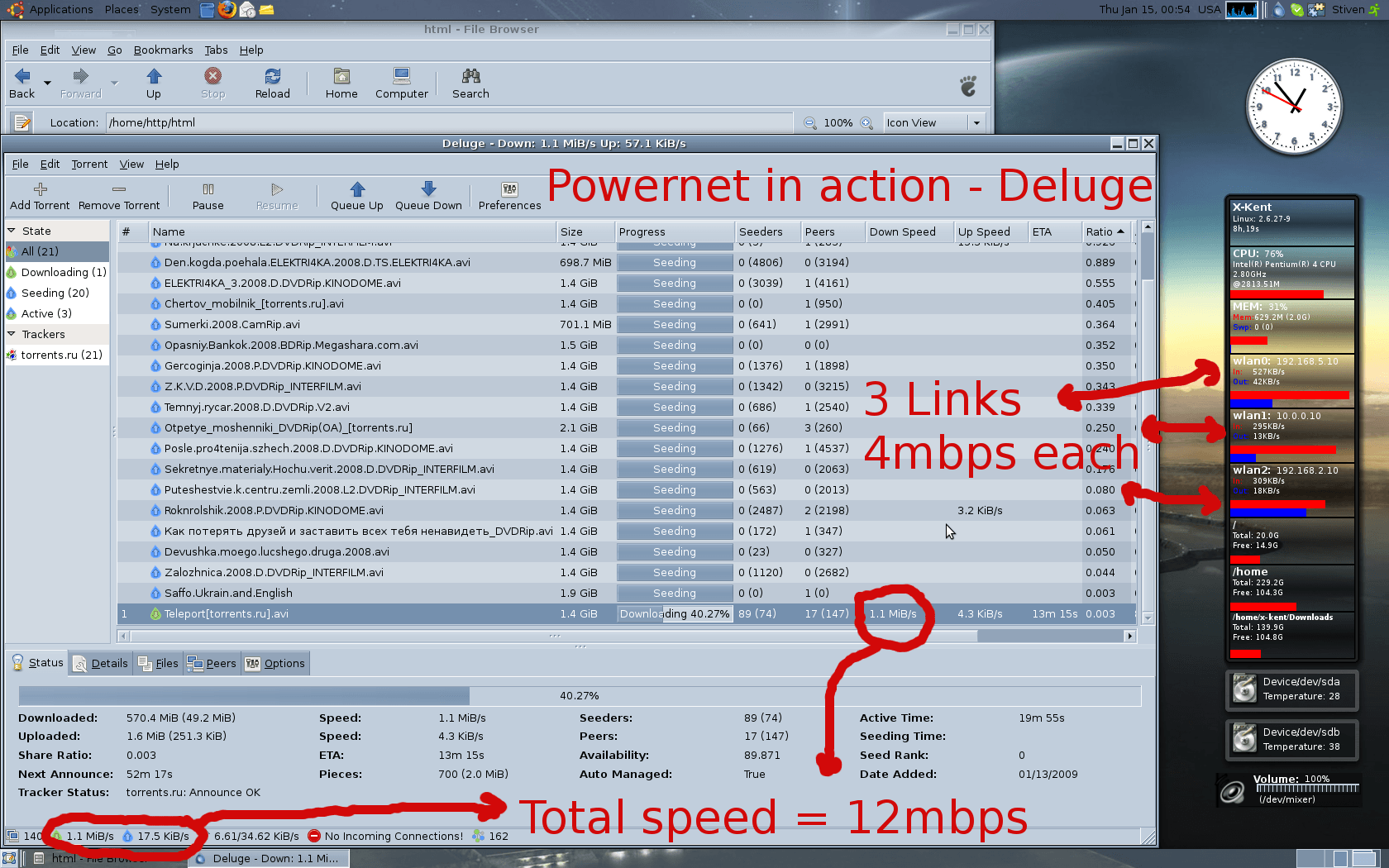Filter by torrents.ru (21) tracker
The image size is (1389, 868).
[x=57, y=355]
